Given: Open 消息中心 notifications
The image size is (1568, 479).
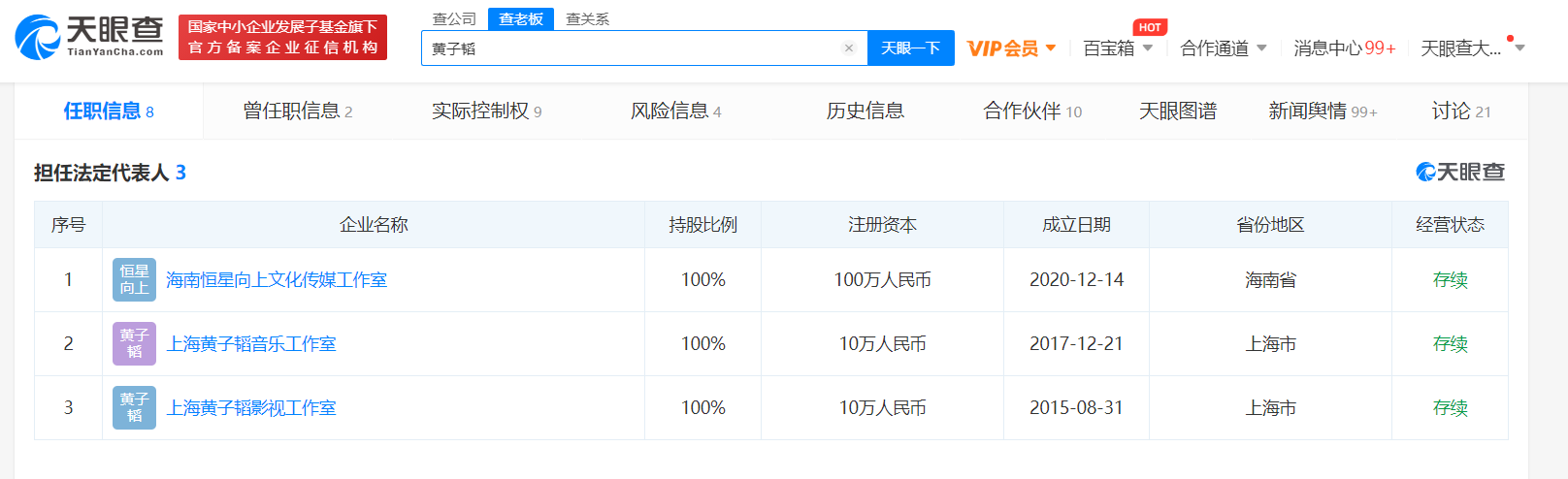Looking at the screenshot, I should point(1344,48).
